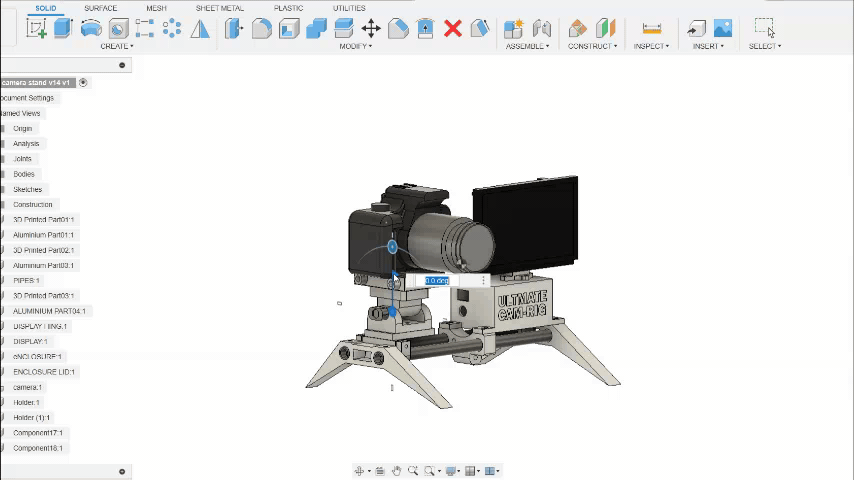Image resolution: width=854 pixels, height=480 pixels.
Task: Switch to the SURFACE tab
Action: point(101,8)
